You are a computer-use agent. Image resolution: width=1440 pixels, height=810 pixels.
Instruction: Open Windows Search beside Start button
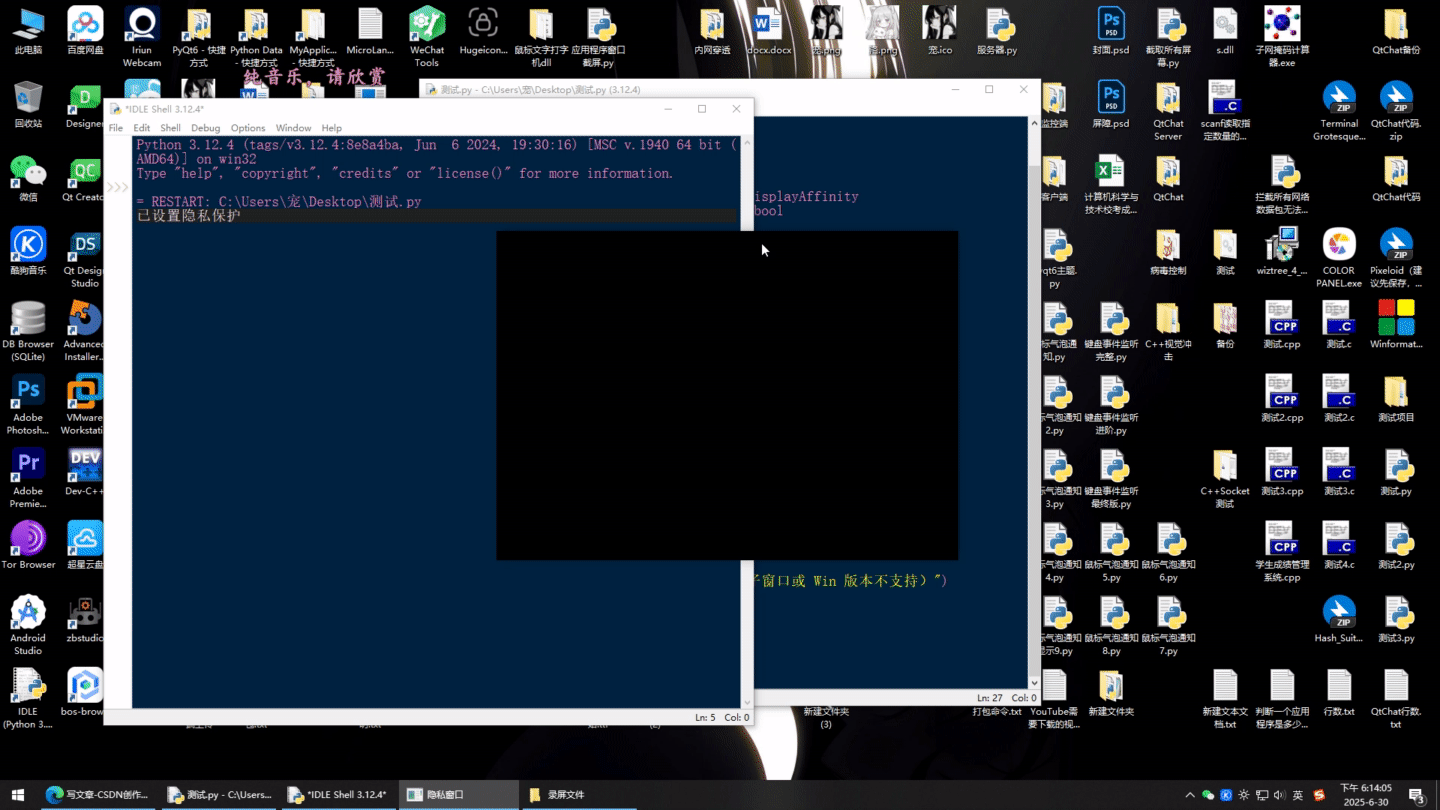[x=47, y=794]
